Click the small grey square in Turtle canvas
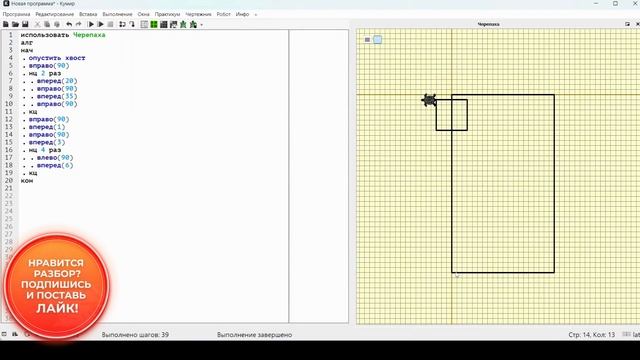640x360 pixels. 367,40
